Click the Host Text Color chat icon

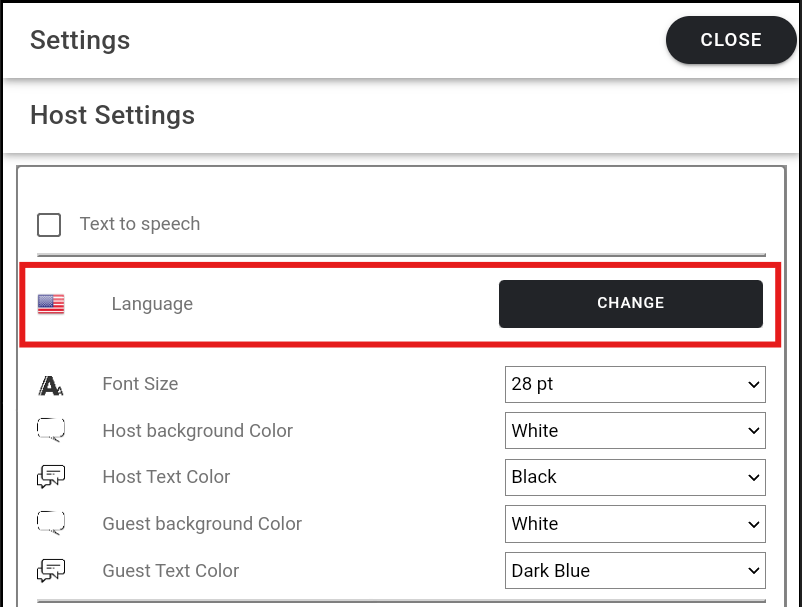(x=51, y=478)
